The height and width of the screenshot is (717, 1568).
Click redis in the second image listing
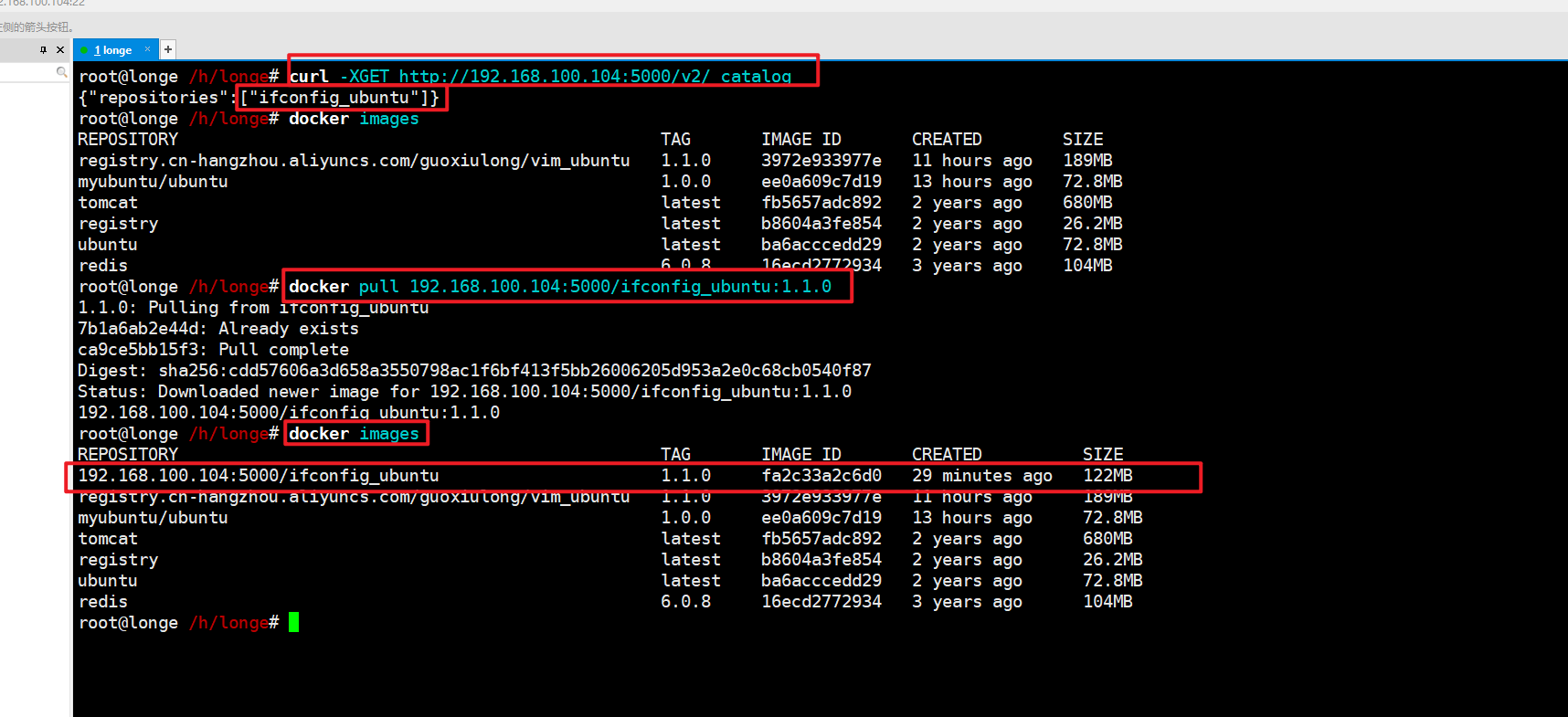(x=102, y=602)
